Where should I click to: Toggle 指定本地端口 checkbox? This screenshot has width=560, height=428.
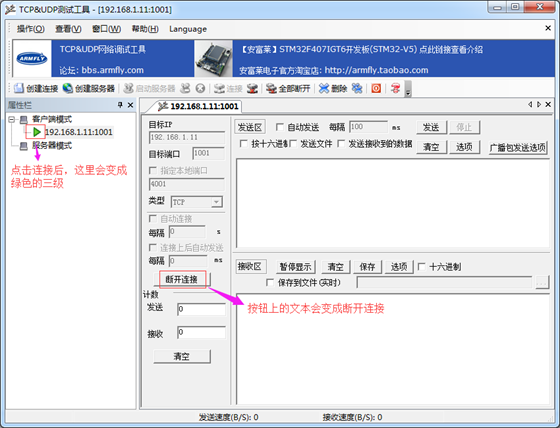pos(152,170)
